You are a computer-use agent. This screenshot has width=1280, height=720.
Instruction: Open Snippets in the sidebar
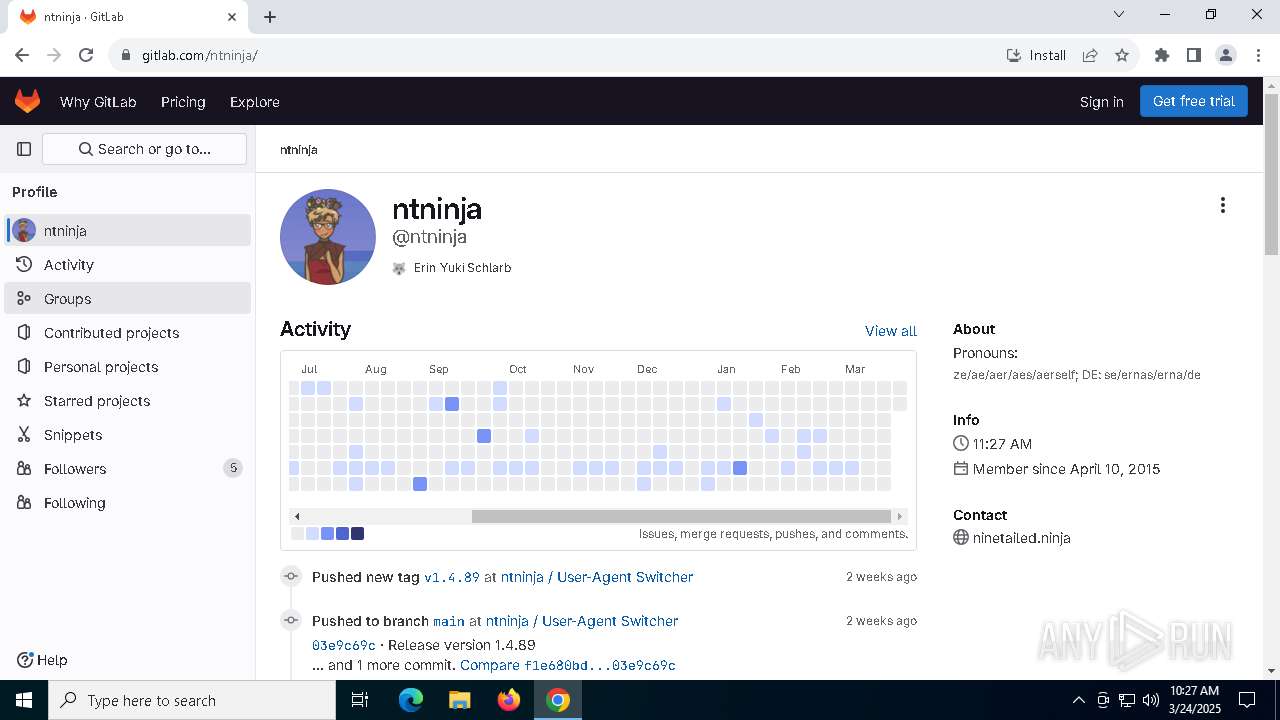click(x=128, y=434)
